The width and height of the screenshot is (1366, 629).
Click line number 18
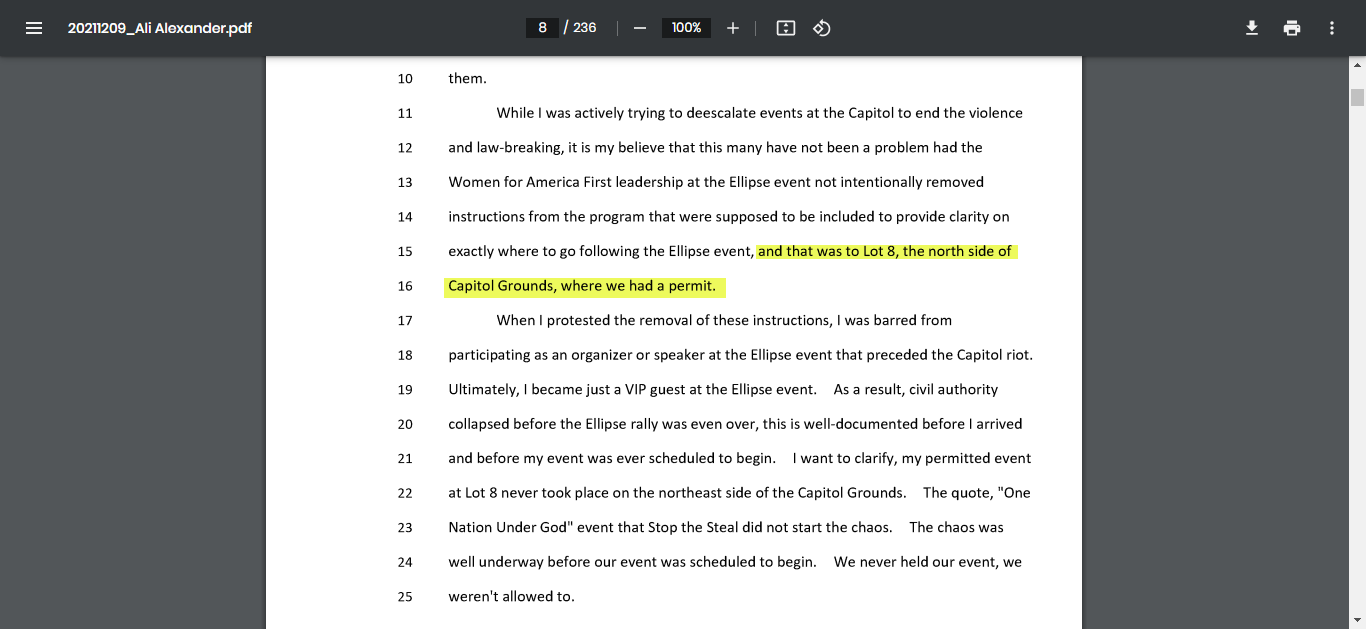pyautogui.click(x=405, y=355)
